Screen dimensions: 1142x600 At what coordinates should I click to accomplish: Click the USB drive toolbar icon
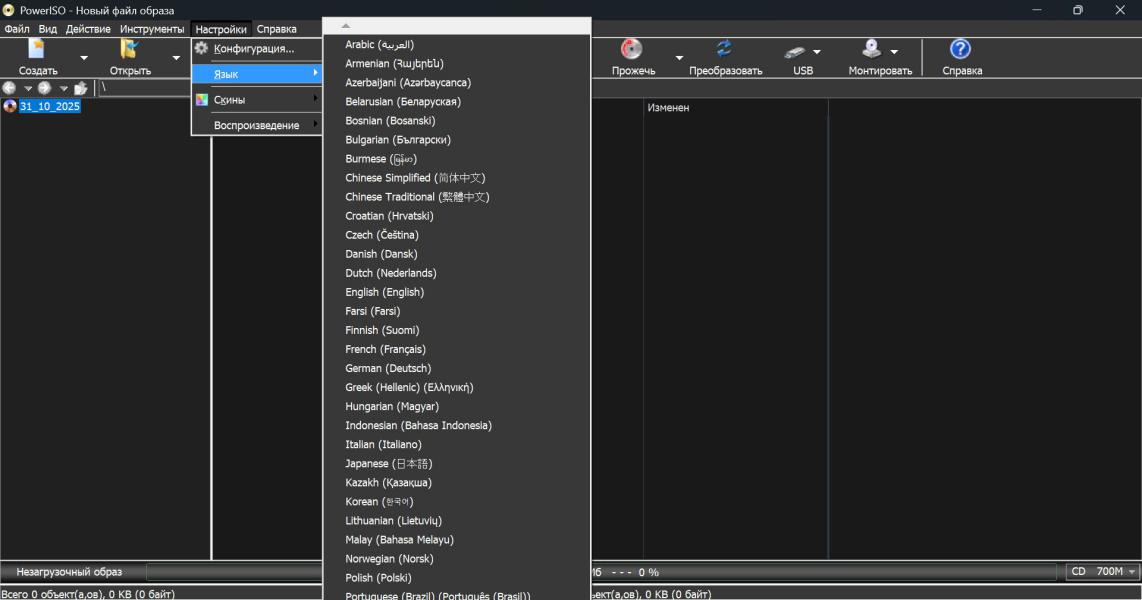click(x=796, y=52)
